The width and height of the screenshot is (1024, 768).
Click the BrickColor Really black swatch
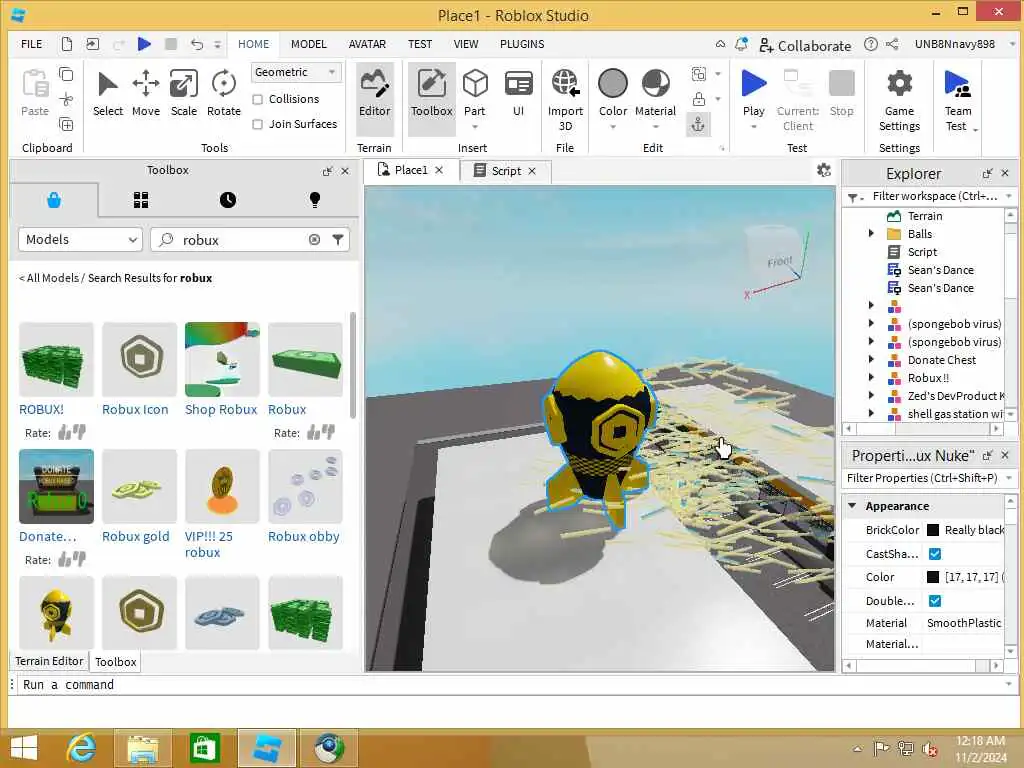click(x=933, y=530)
